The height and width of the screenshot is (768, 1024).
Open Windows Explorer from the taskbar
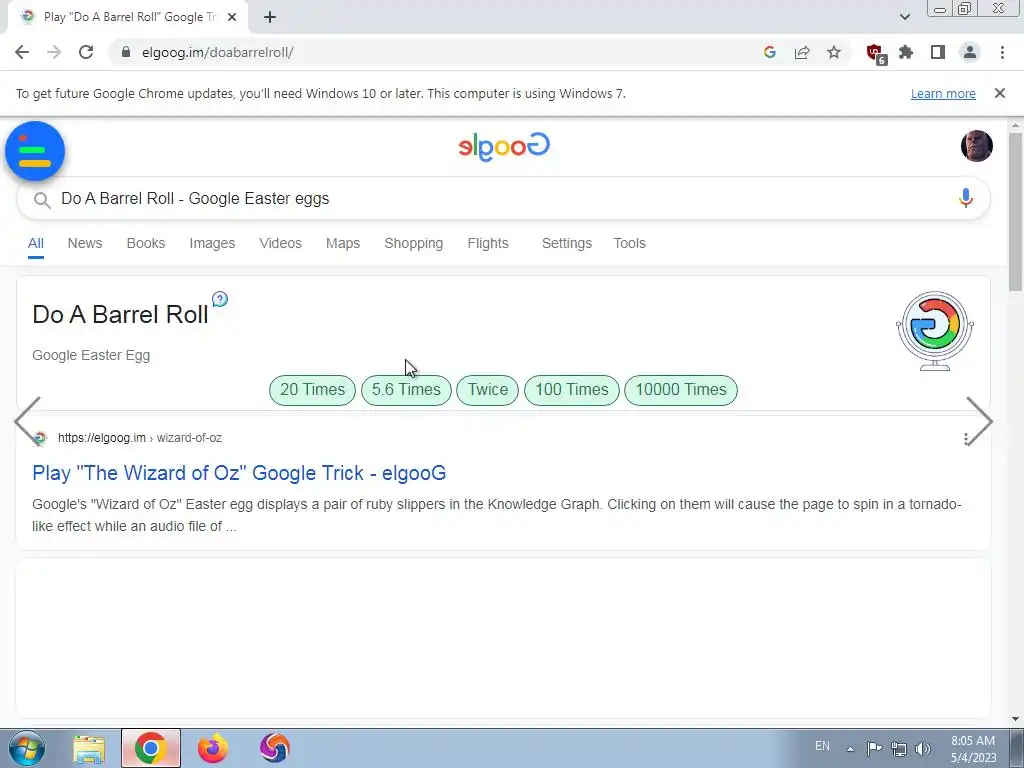[x=89, y=748]
